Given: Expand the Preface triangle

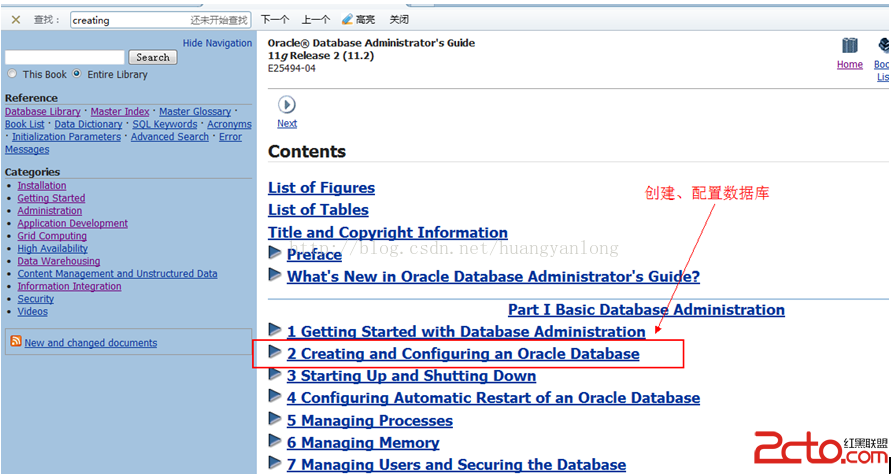Looking at the screenshot, I should 275,252.
